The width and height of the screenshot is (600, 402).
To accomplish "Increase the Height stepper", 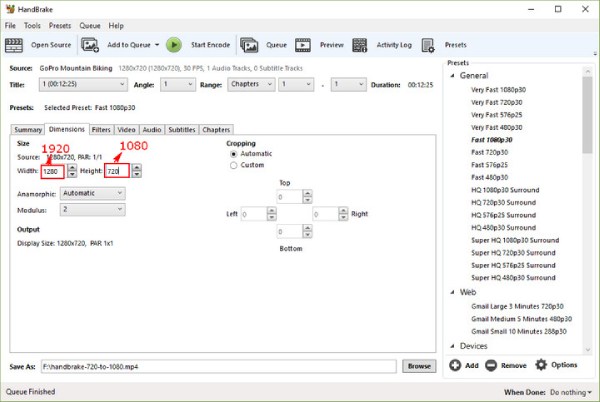I will coord(137,168).
